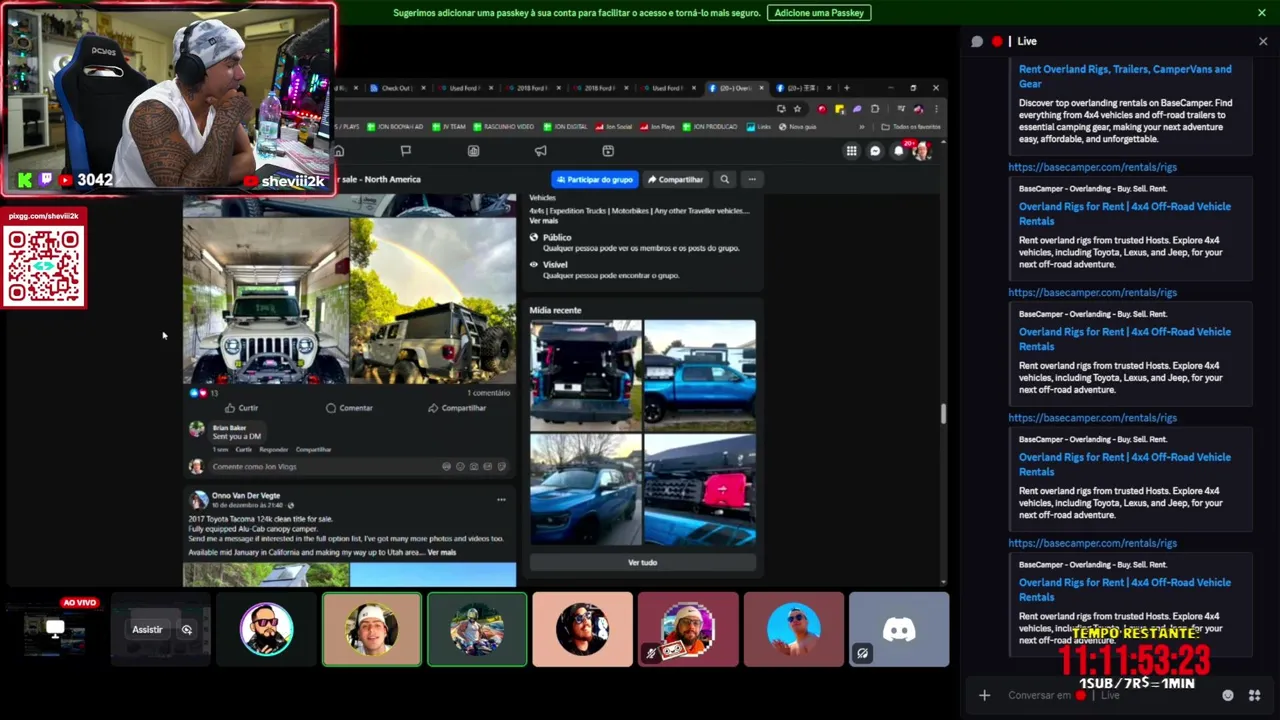
Task: Search within the group via magnifier icon
Action: coord(725,179)
